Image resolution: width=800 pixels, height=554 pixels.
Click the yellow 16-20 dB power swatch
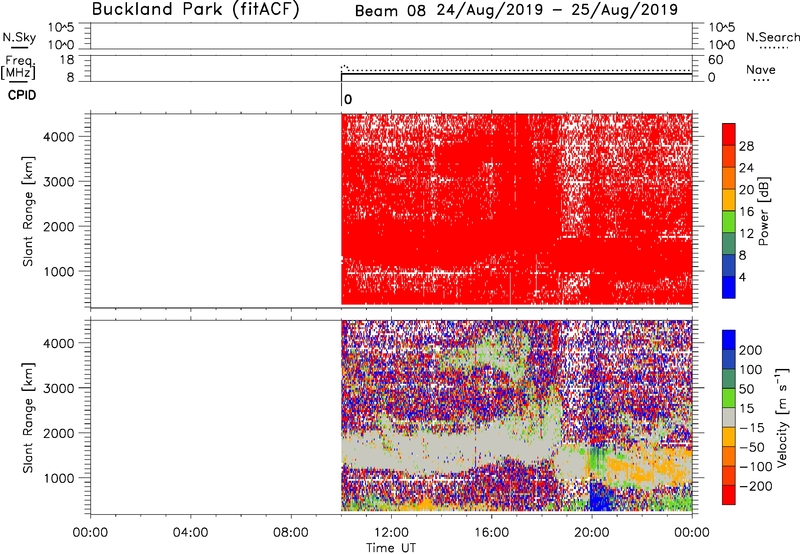(729, 200)
